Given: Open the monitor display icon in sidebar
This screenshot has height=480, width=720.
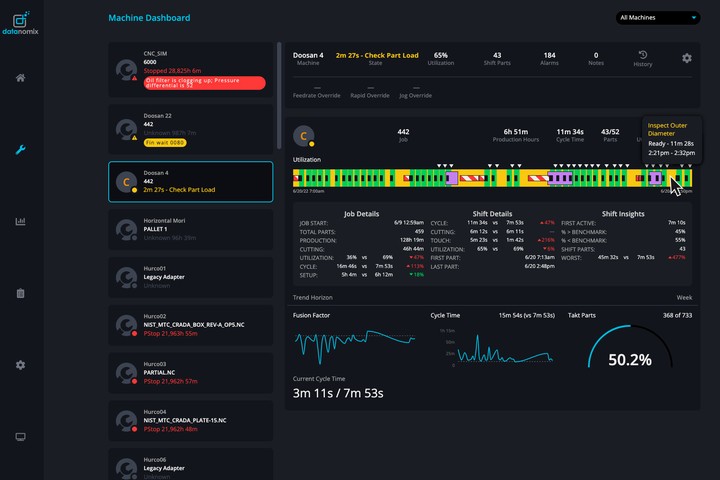Looking at the screenshot, I should [x=20, y=436].
